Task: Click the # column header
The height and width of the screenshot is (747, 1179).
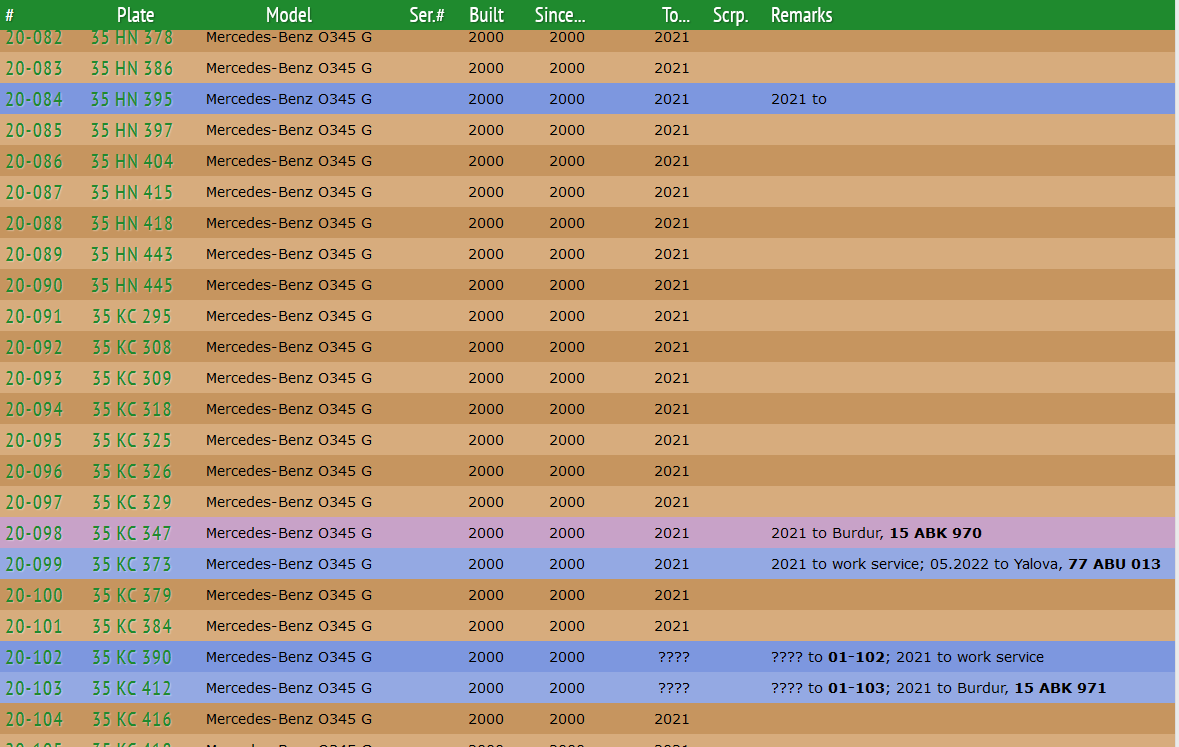Action: [x=9, y=15]
